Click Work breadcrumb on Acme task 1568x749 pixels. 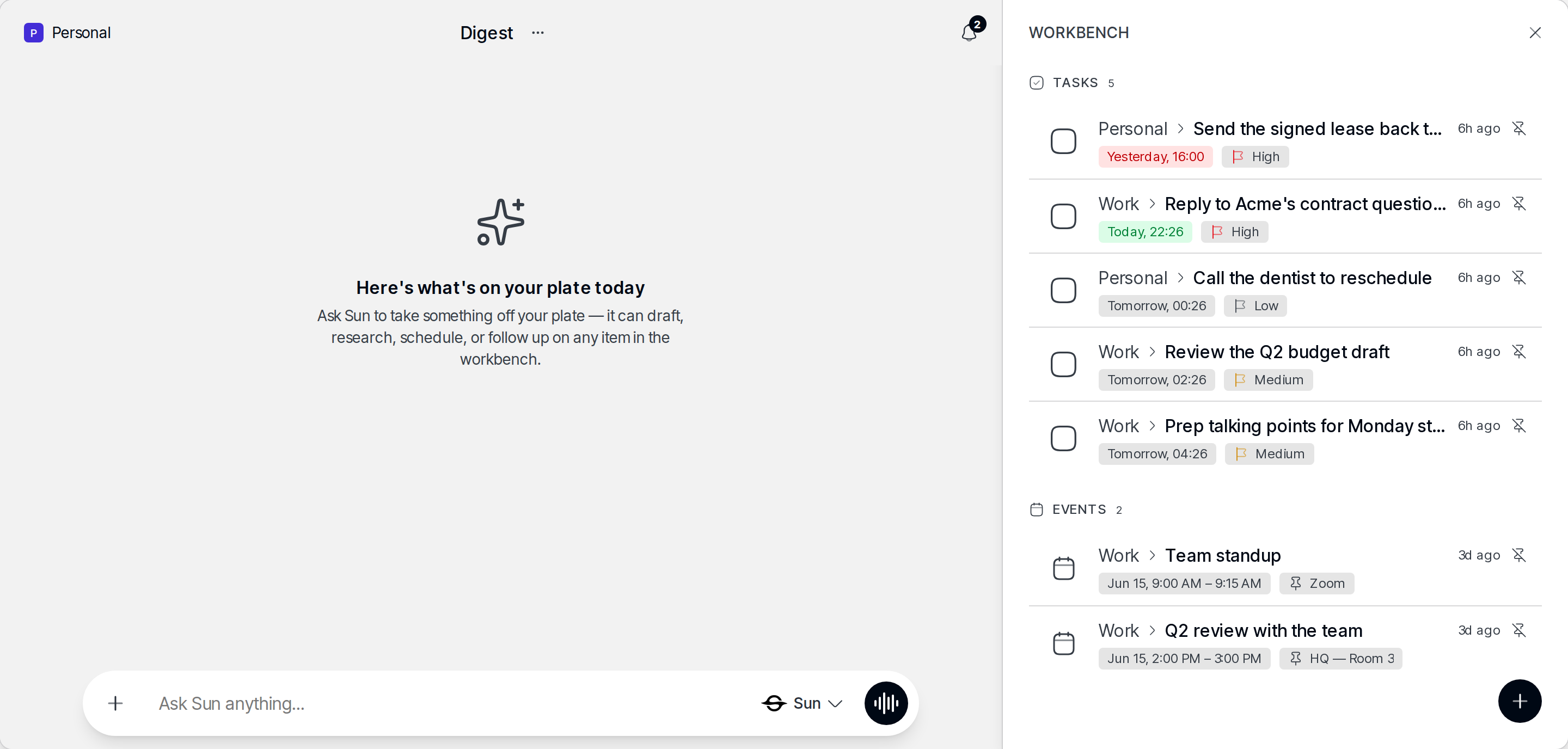(x=1118, y=203)
